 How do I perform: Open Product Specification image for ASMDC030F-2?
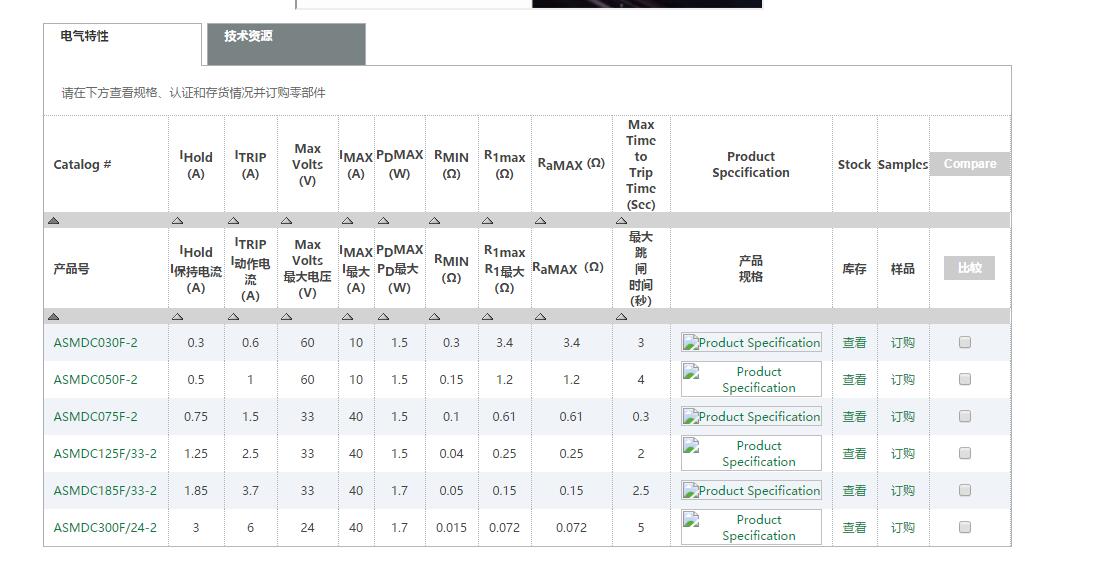751,343
